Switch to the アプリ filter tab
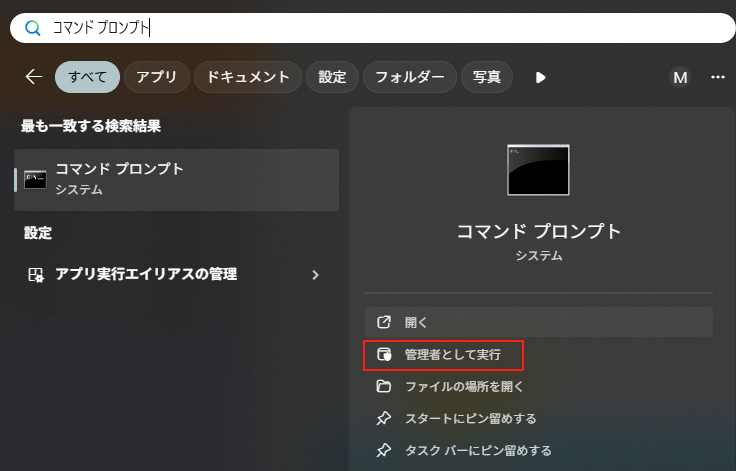Image resolution: width=736 pixels, height=471 pixels. 157,77
